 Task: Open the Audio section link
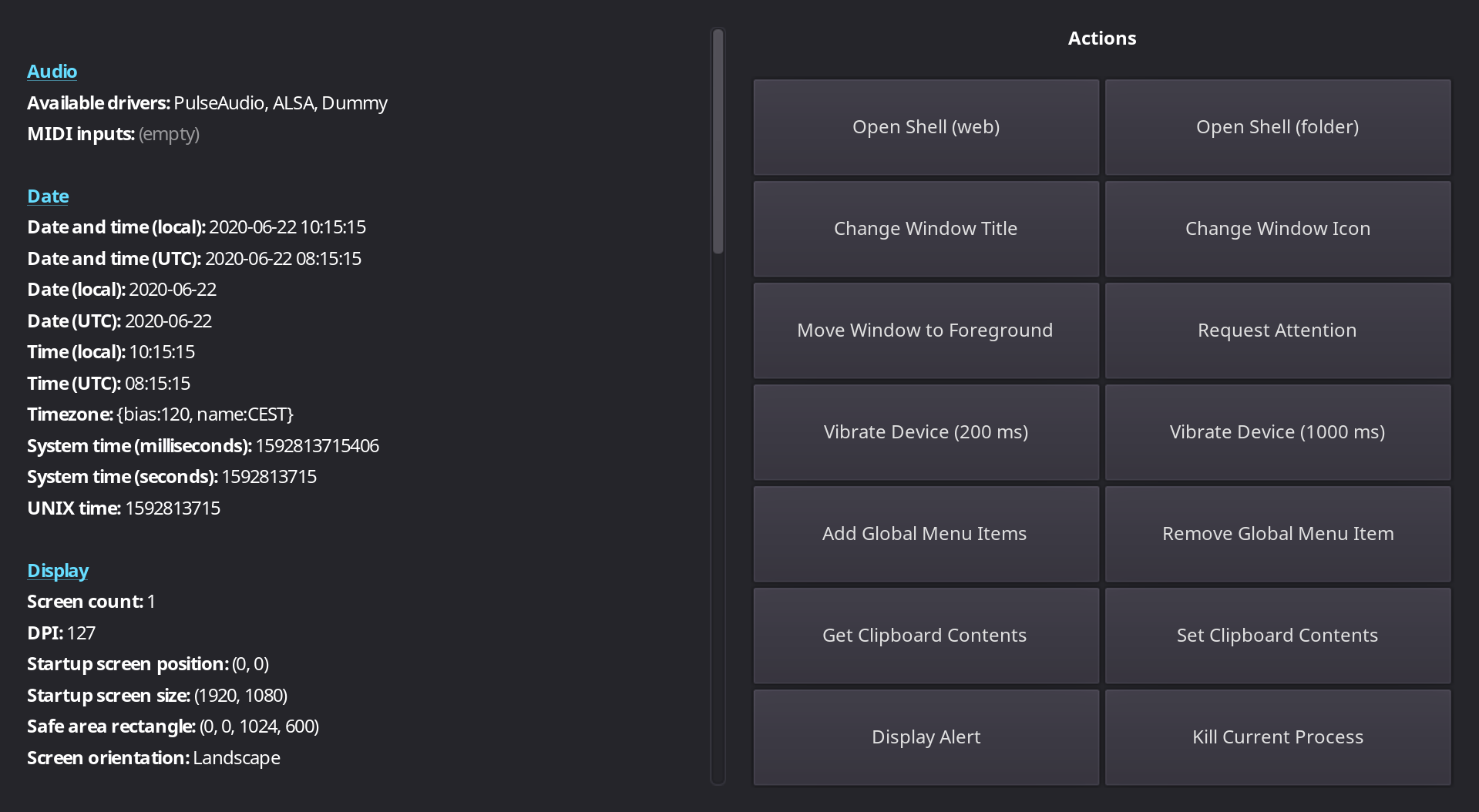pos(52,72)
